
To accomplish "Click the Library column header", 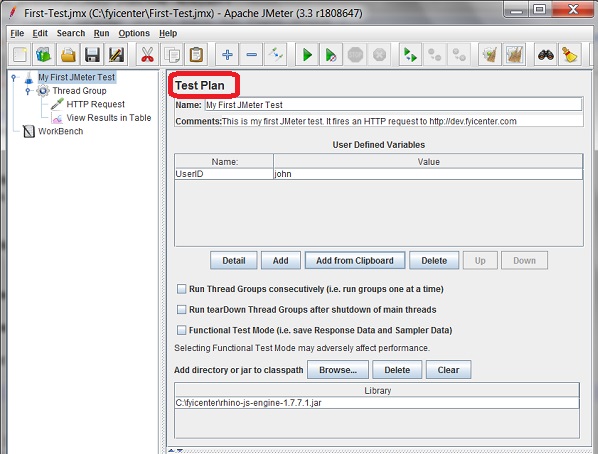I will [x=377, y=390].
